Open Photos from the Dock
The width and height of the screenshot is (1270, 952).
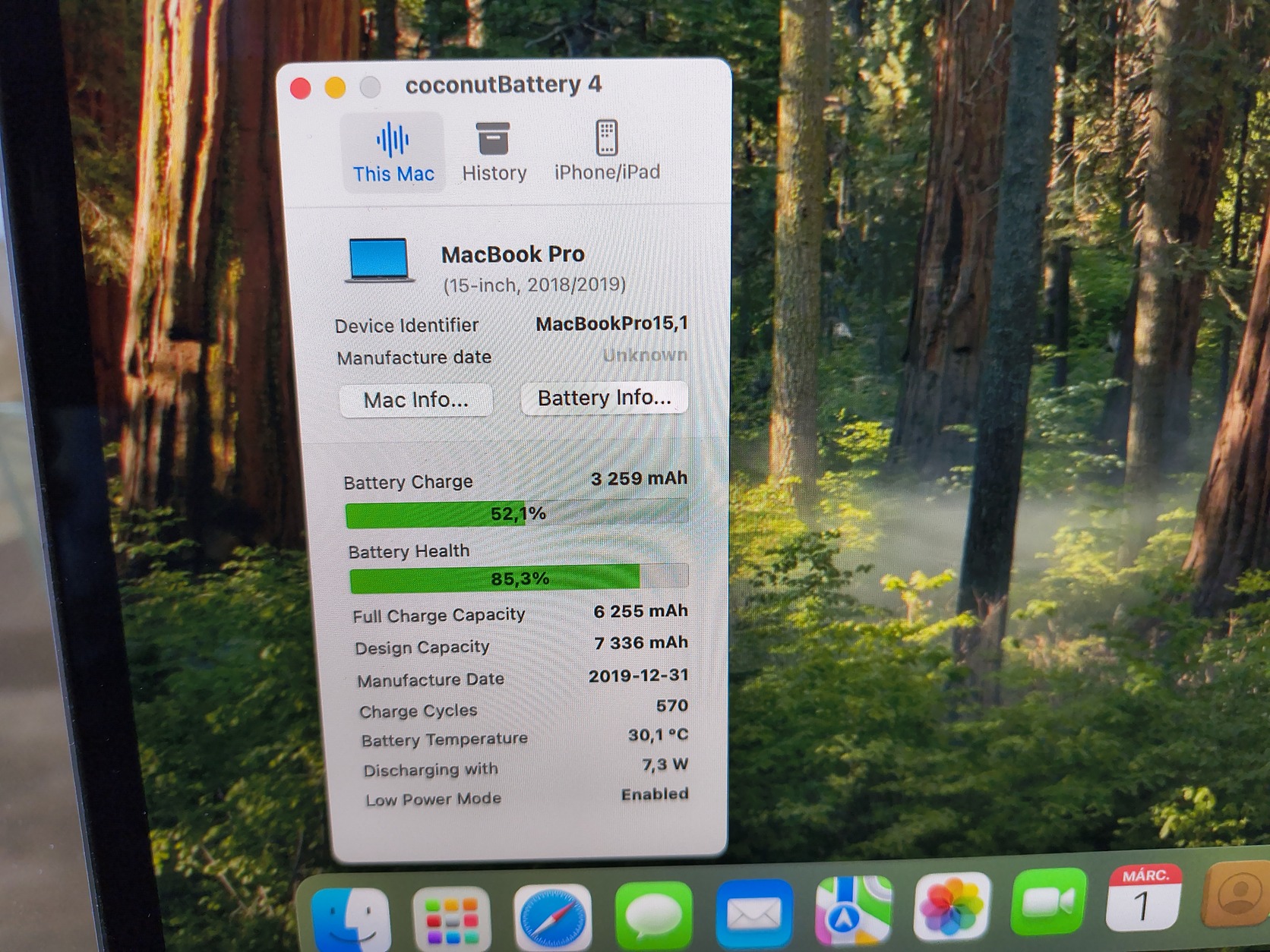pyautogui.click(x=952, y=906)
